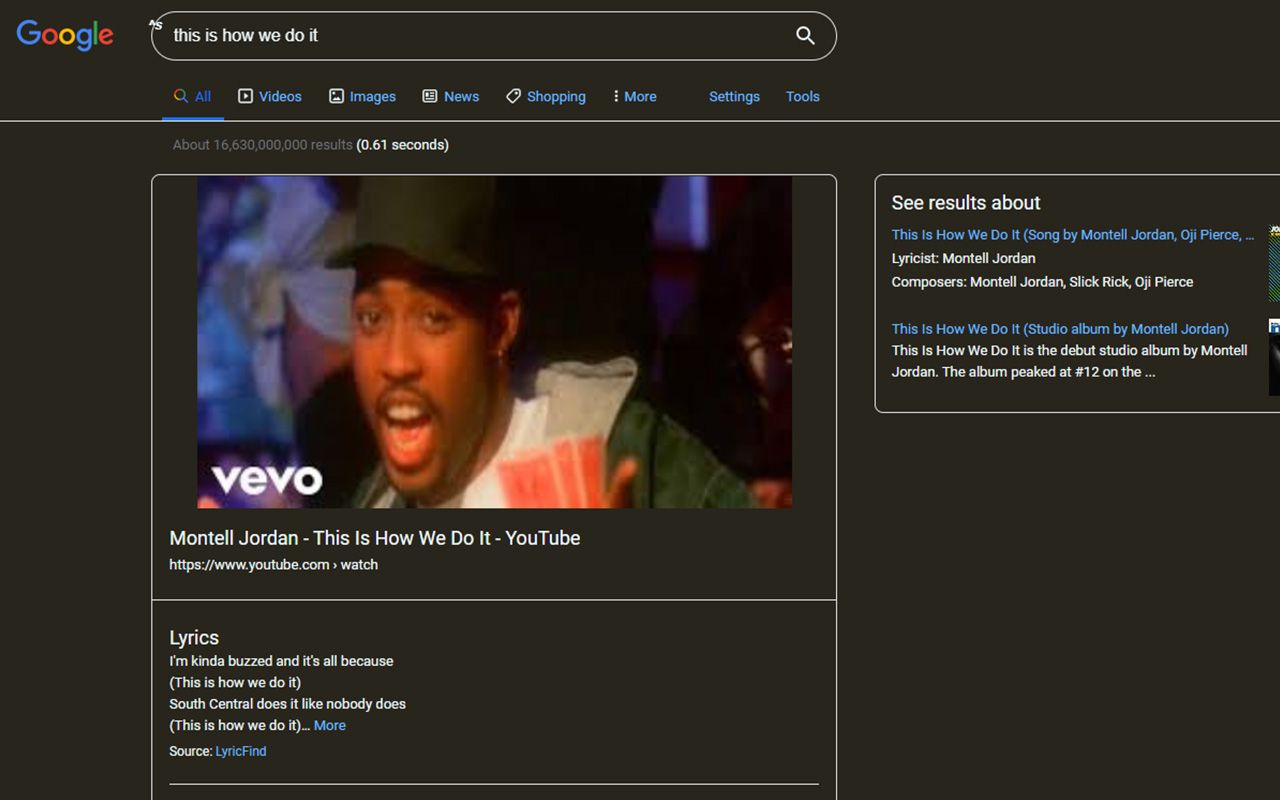Switch to the News results tab
The width and height of the screenshot is (1280, 800).
[x=461, y=96]
